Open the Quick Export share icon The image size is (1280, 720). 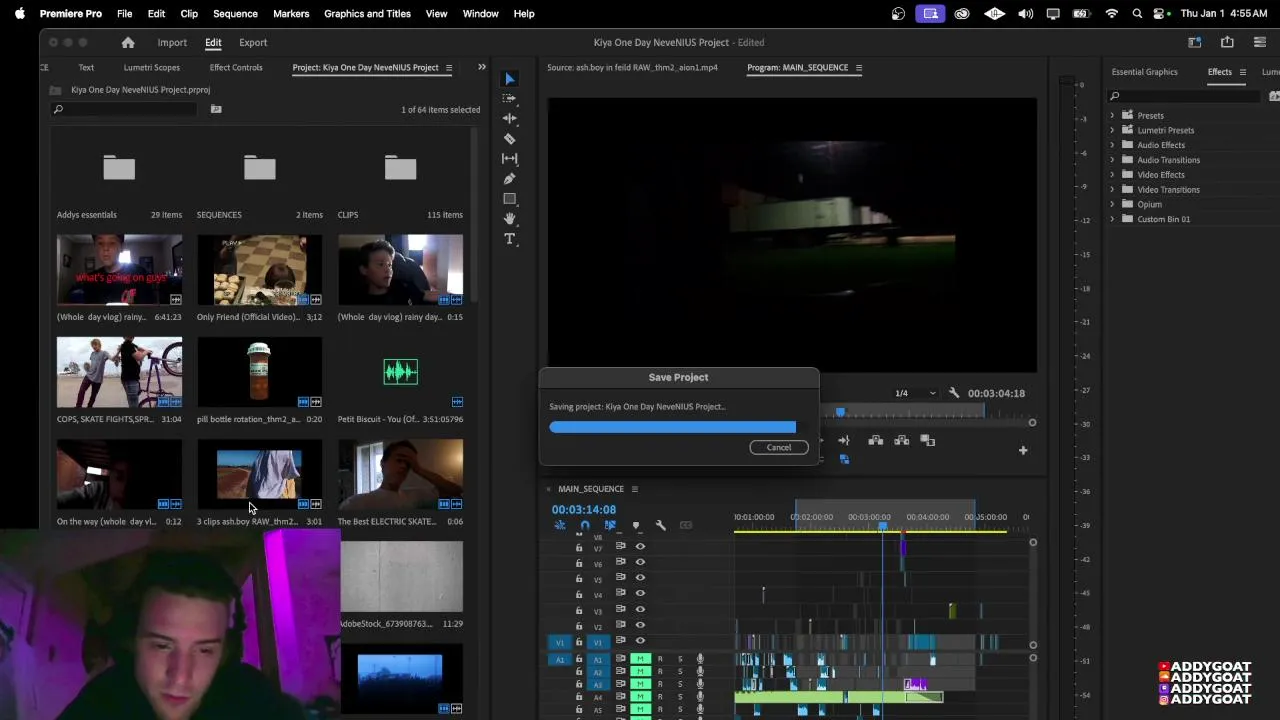(x=1227, y=42)
